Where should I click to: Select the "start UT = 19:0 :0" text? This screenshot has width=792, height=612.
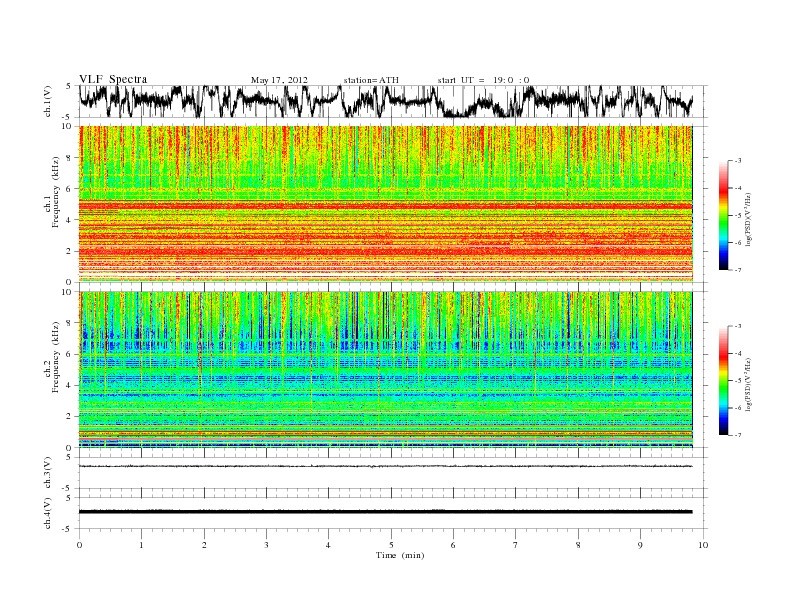483,80
